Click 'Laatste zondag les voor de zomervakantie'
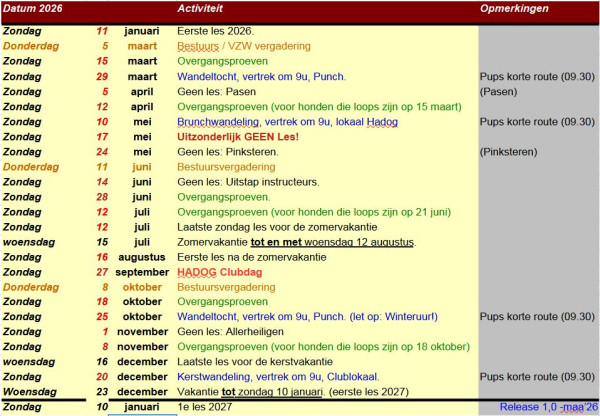 277,227
